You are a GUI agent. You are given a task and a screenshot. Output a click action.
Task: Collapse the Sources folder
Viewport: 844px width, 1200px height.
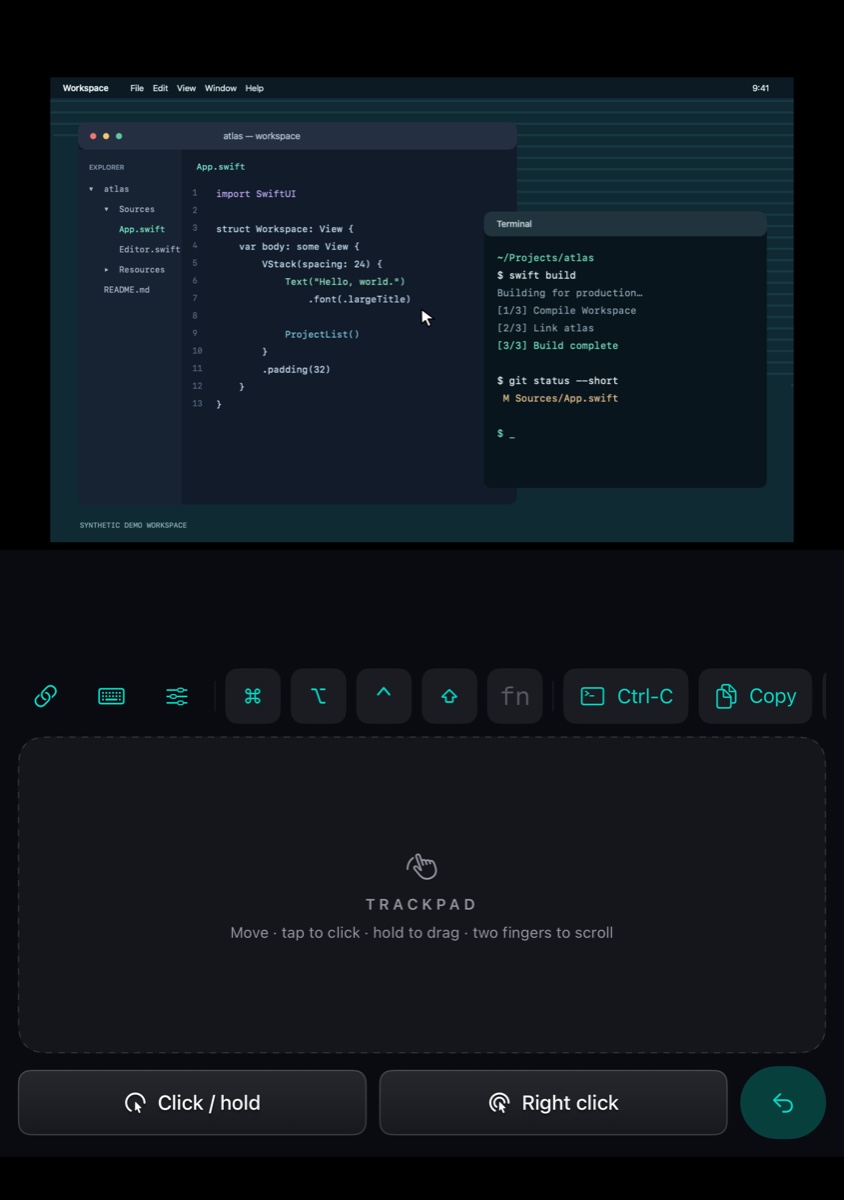(106, 209)
